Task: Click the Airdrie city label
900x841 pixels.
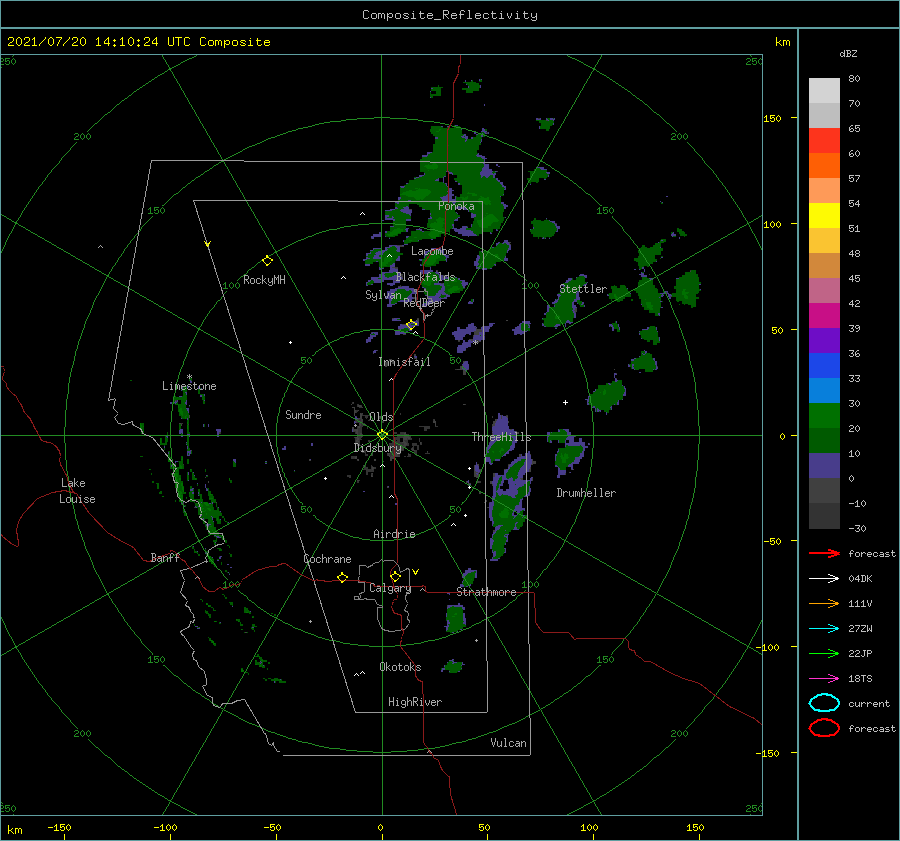Action: click(394, 534)
